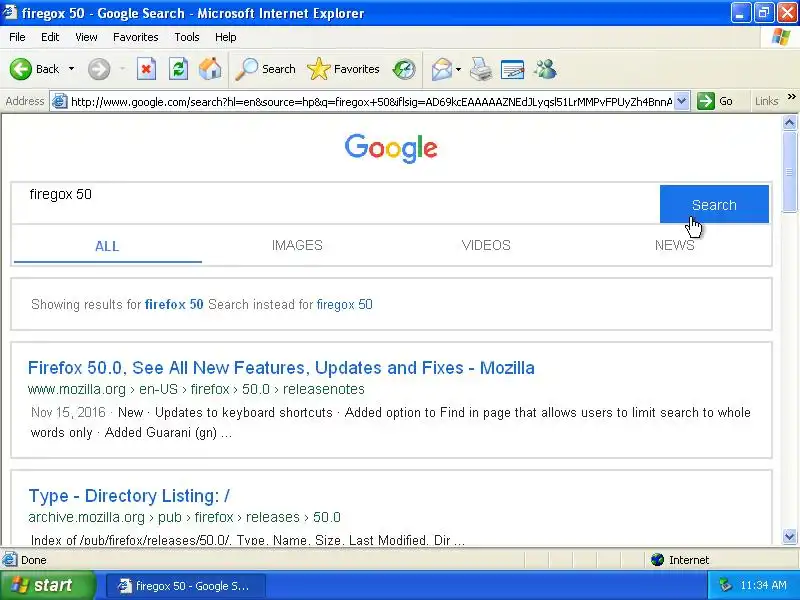Open the Mail envelope icon
The height and width of the screenshot is (600, 800).
tap(442, 69)
